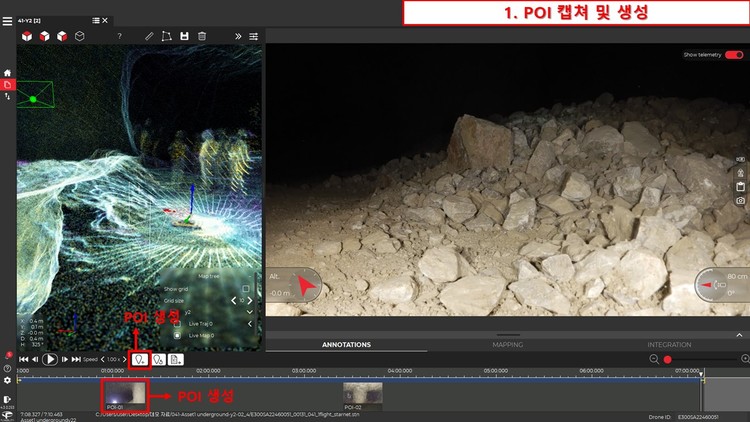Zoom out the timeline magnifier
The height and width of the screenshot is (422, 750).
click(x=654, y=359)
